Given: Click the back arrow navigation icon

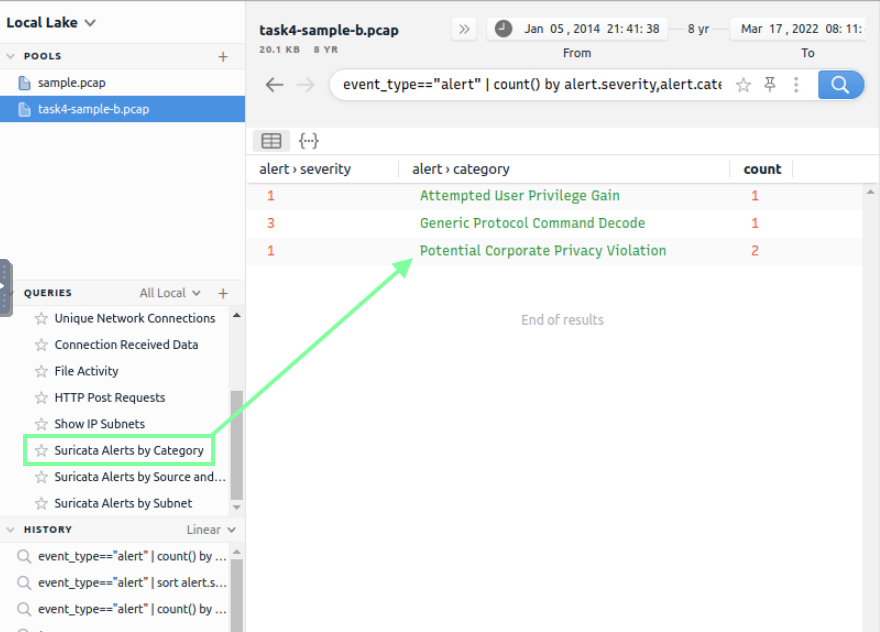Looking at the screenshot, I should (x=274, y=85).
